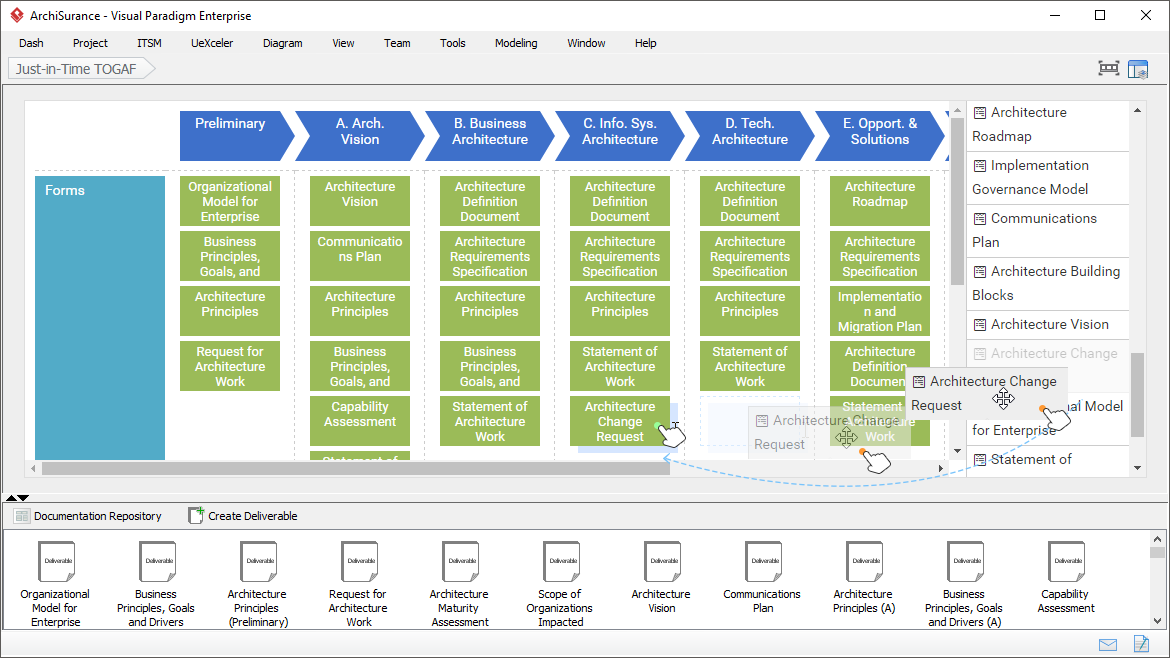Select the E. Opport. & Solutions phase
This screenshot has height=658, width=1170.
click(x=880, y=136)
